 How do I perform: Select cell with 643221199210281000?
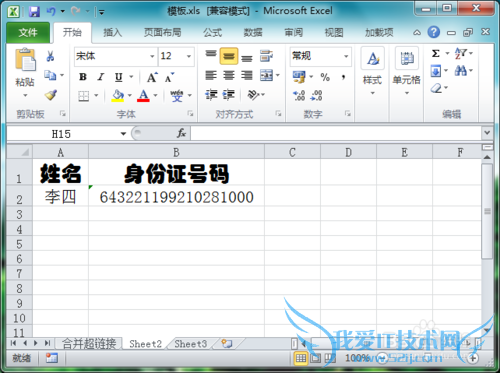click(176, 197)
